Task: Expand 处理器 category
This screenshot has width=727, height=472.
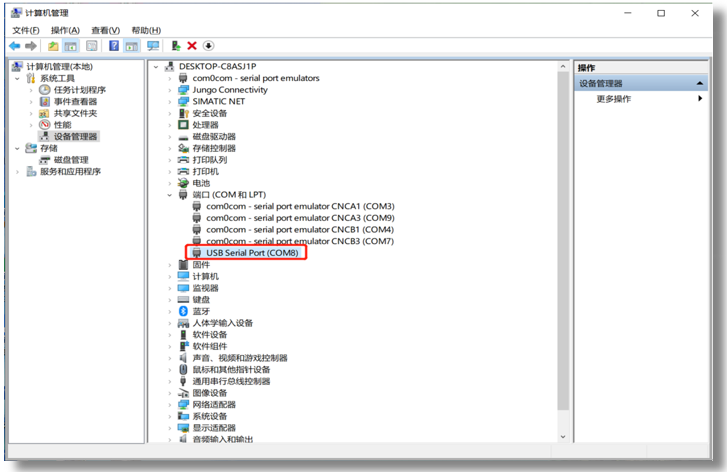Action: pyautogui.click(x=170, y=125)
